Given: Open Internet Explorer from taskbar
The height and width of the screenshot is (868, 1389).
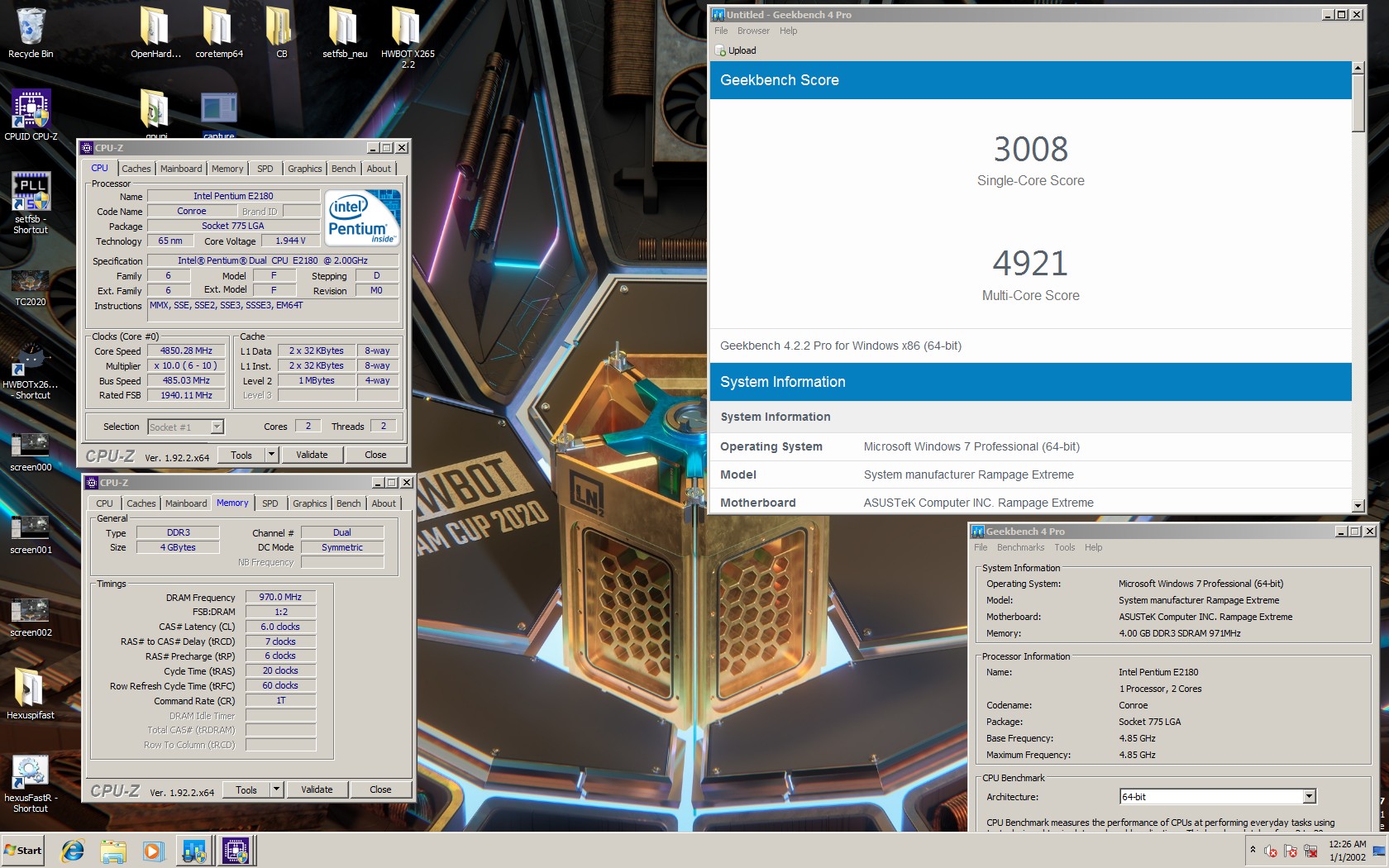Looking at the screenshot, I should 73,851.
